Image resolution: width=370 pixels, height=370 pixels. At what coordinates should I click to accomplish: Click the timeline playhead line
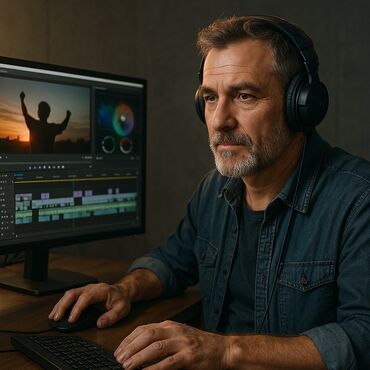[x=74, y=203]
